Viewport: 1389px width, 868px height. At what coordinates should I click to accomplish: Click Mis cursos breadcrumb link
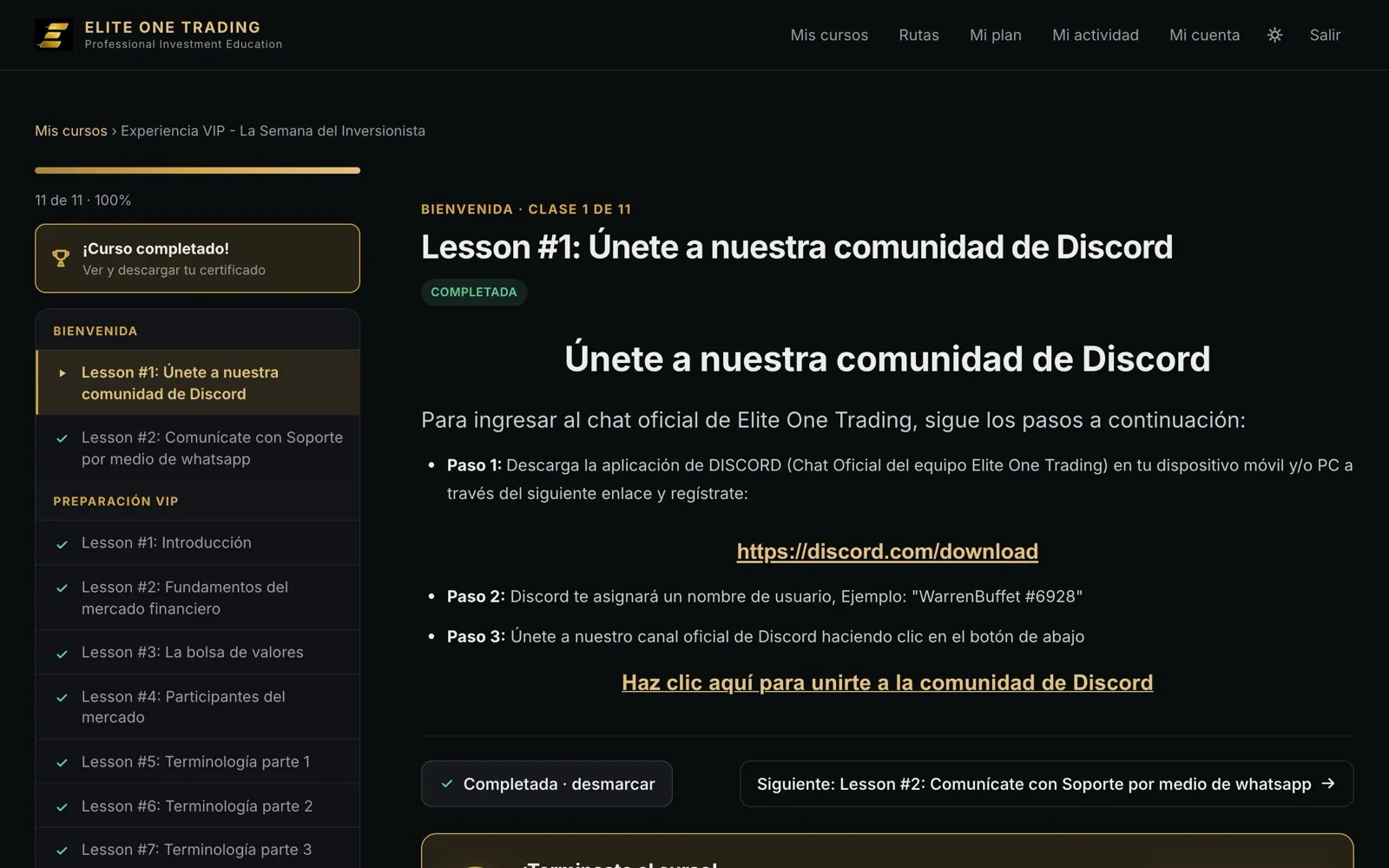point(71,131)
